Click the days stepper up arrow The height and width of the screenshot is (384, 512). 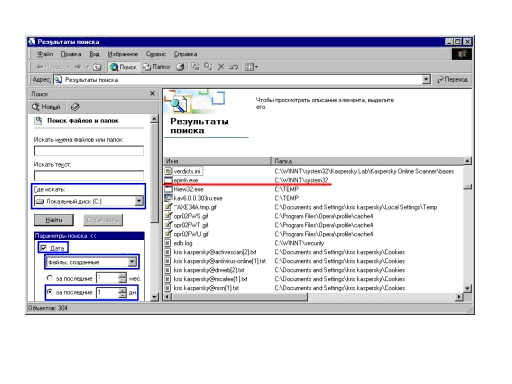tap(123, 290)
